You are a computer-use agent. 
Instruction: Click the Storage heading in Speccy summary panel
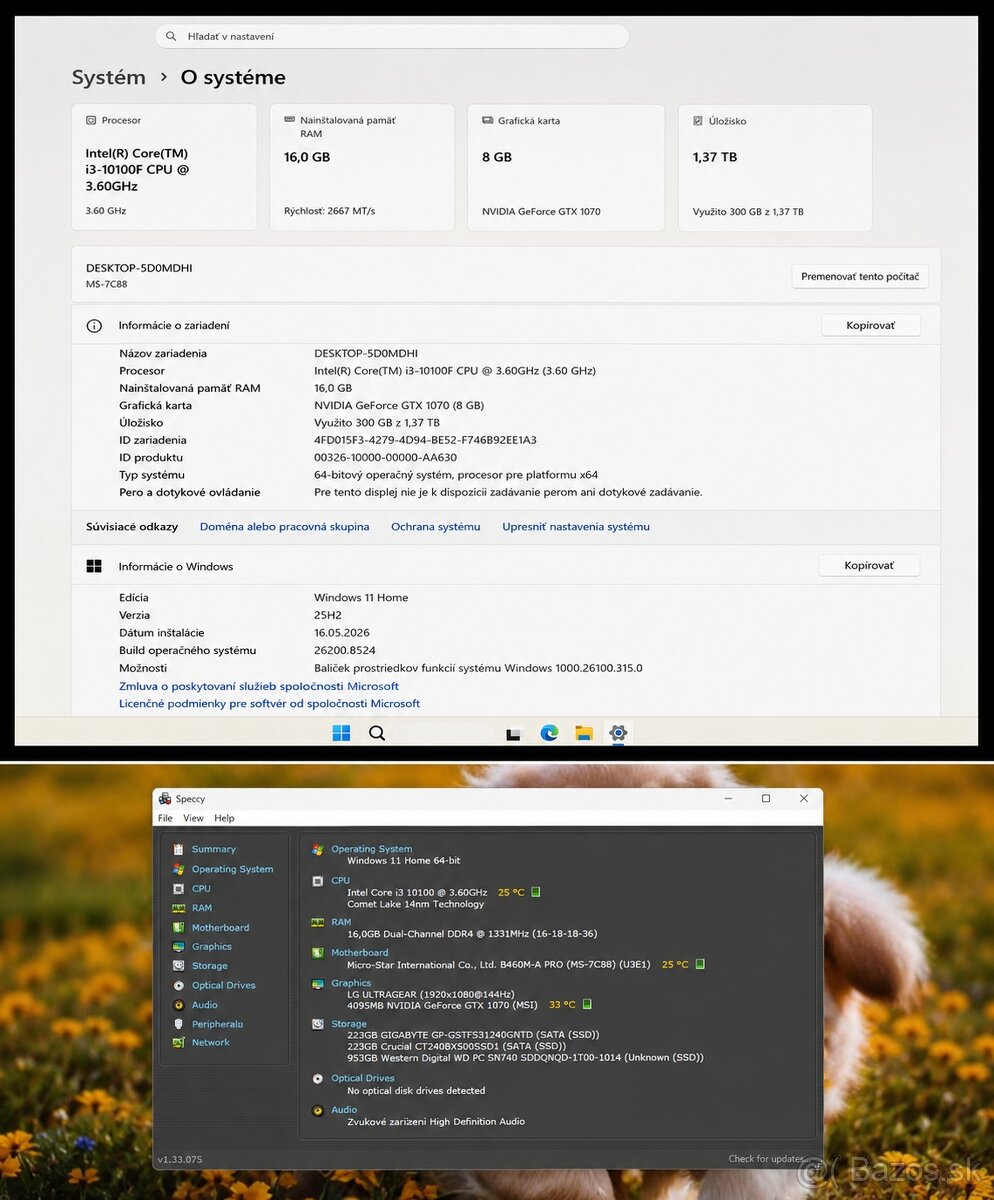click(x=349, y=1024)
